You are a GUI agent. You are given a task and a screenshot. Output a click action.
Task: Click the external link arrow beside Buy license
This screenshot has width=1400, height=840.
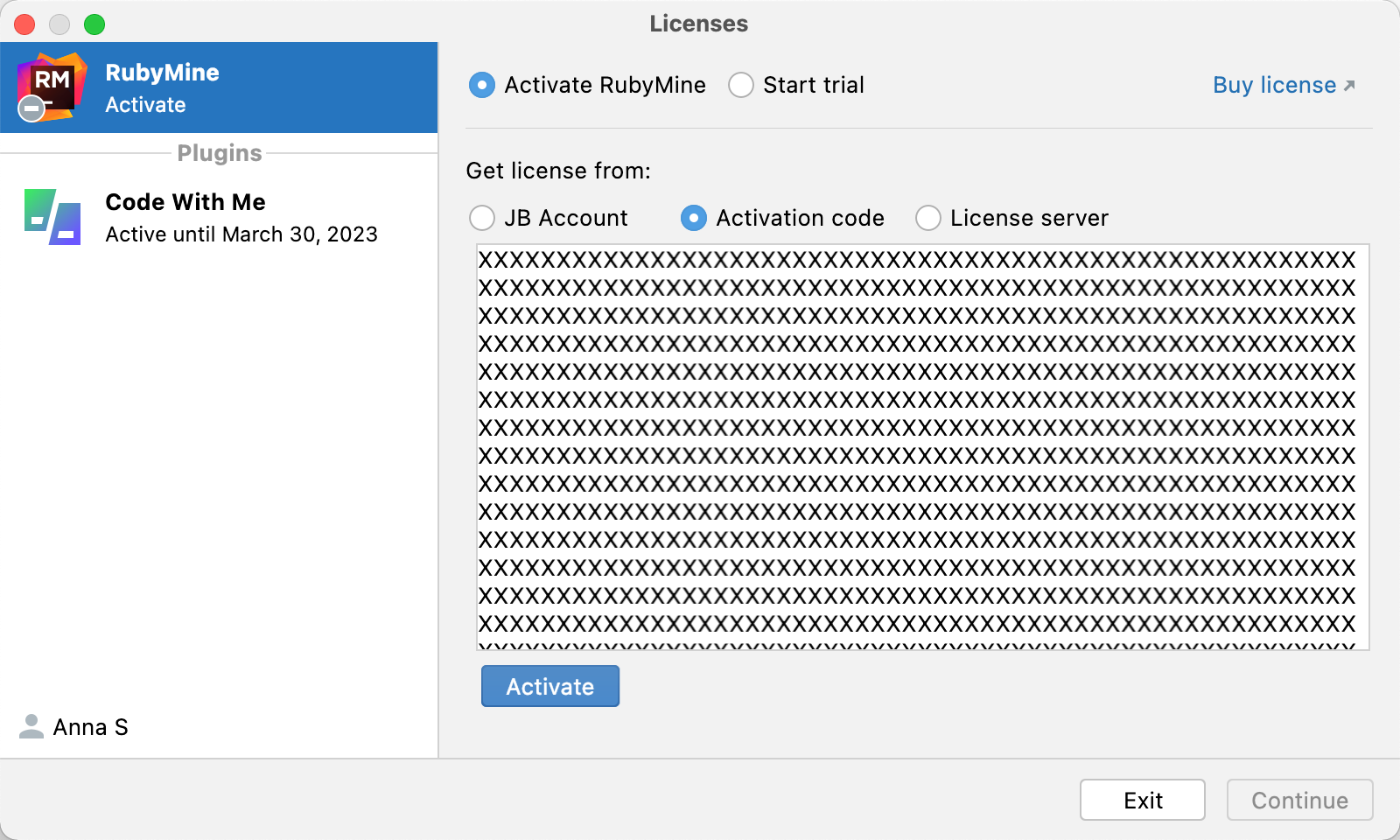(x=1348, y=85)
